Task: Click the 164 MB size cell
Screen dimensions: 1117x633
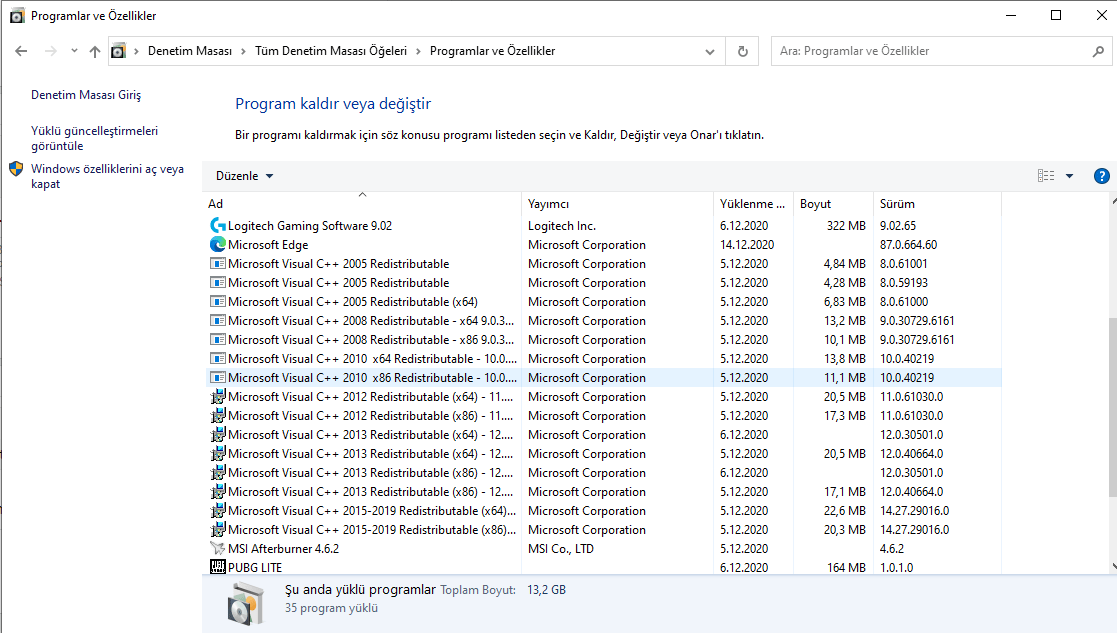Action: (846, 567)
